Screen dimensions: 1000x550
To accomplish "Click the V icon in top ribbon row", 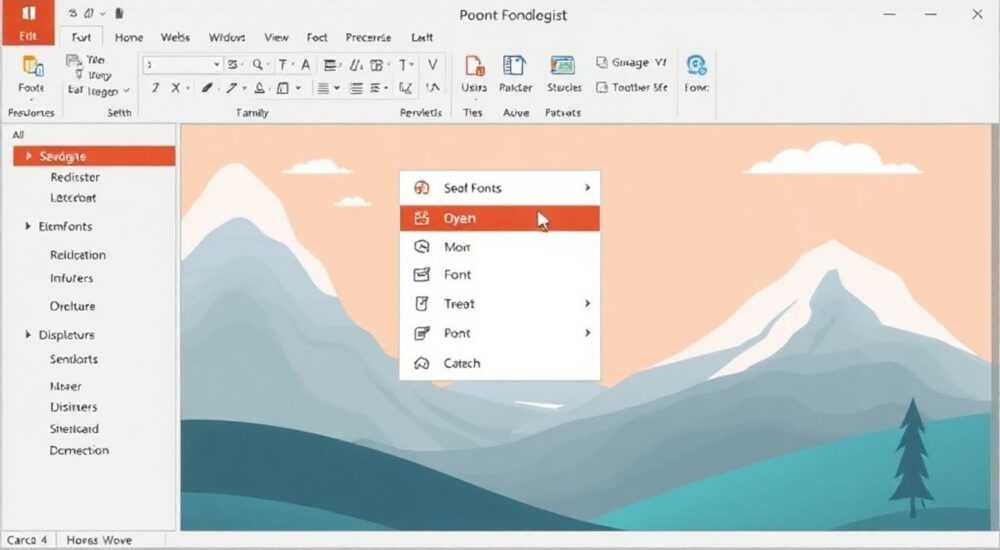I will click(432, 64).
